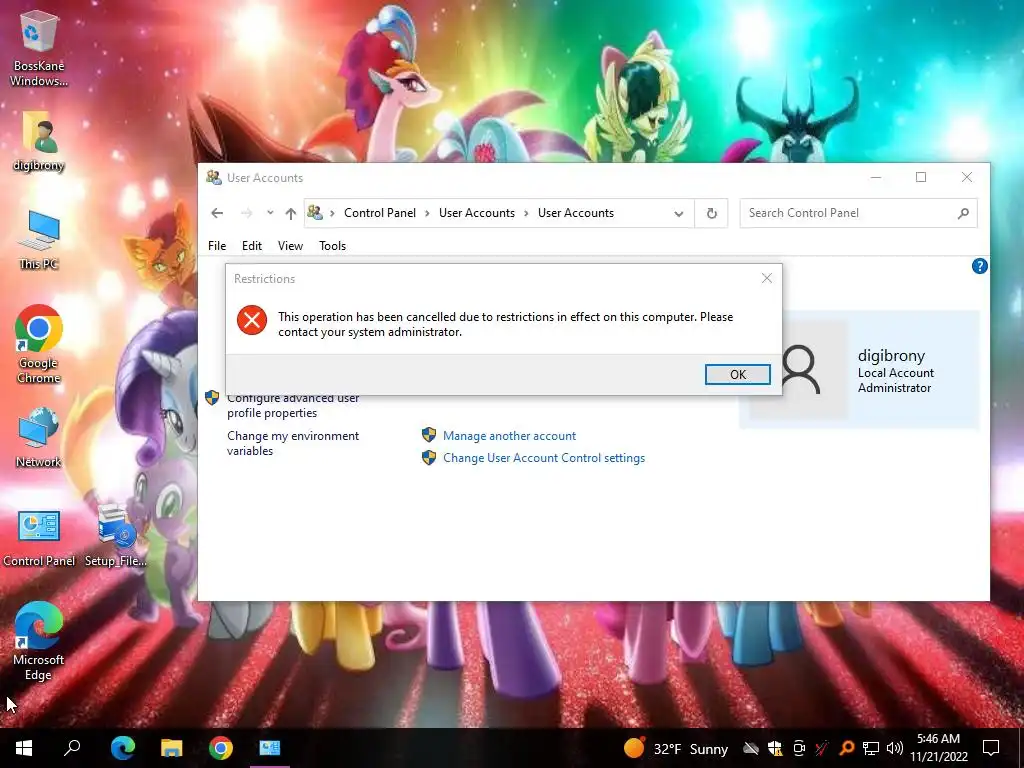Open the Edit menu
This screenshot has width=1024, height=768.
pos(251,246)
